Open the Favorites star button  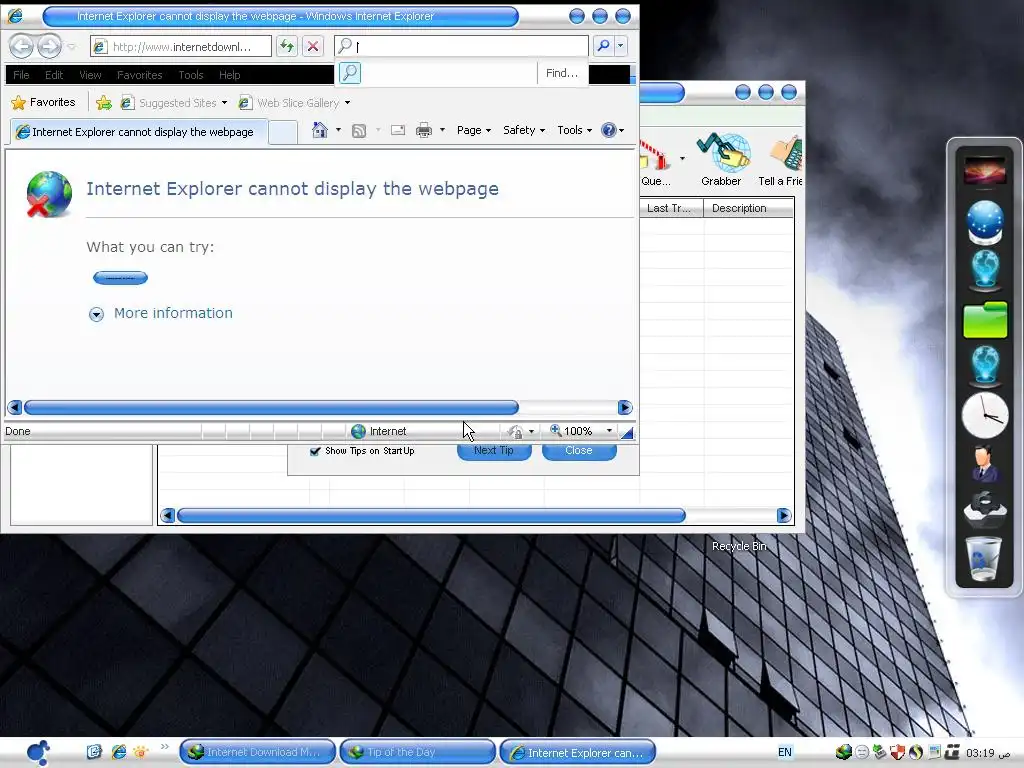pos(44,103)
